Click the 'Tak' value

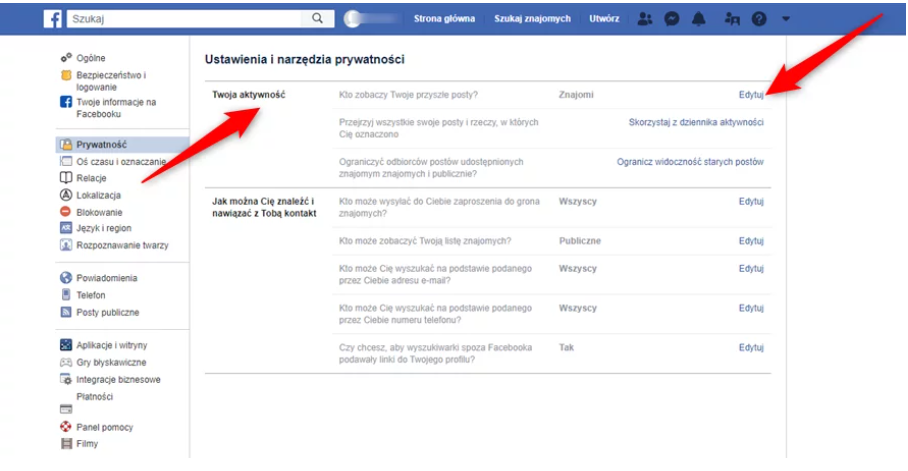(x=566, y=348)
